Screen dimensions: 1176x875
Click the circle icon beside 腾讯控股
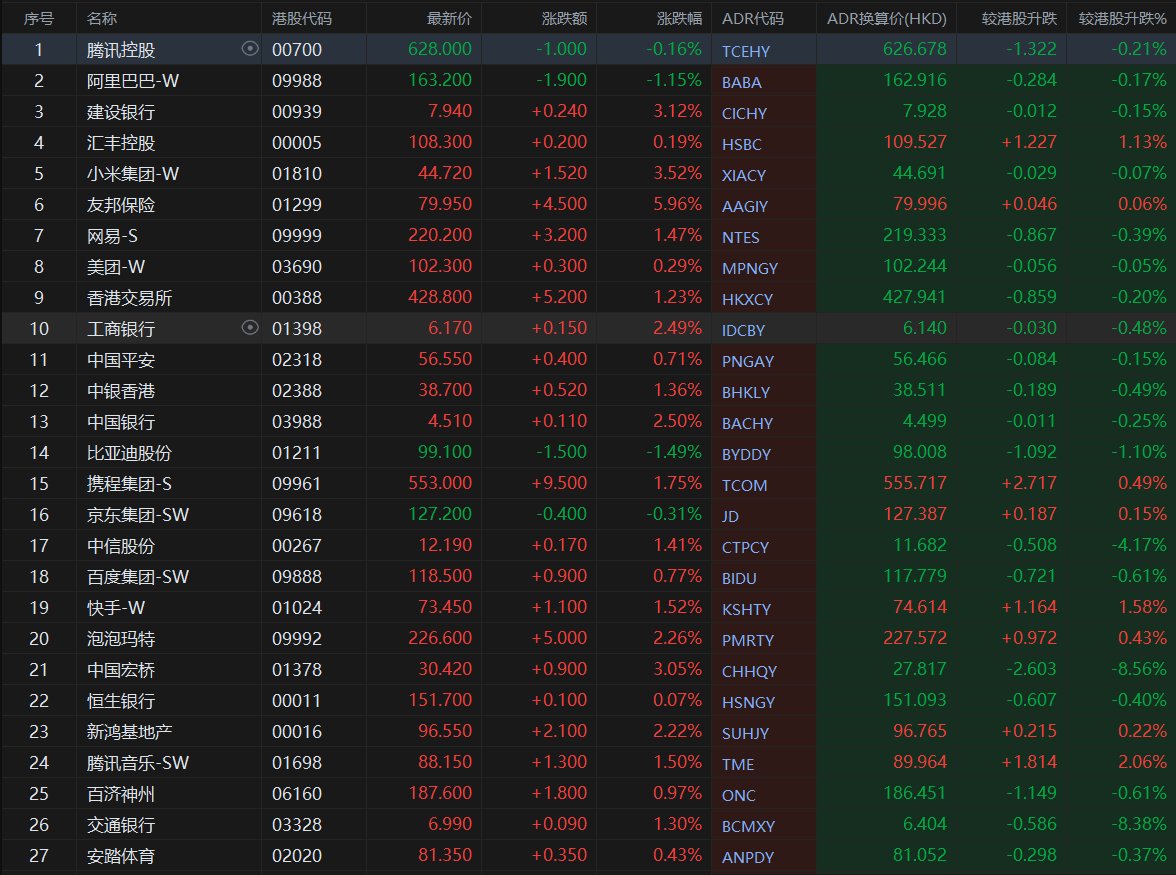tap(250, 49)
